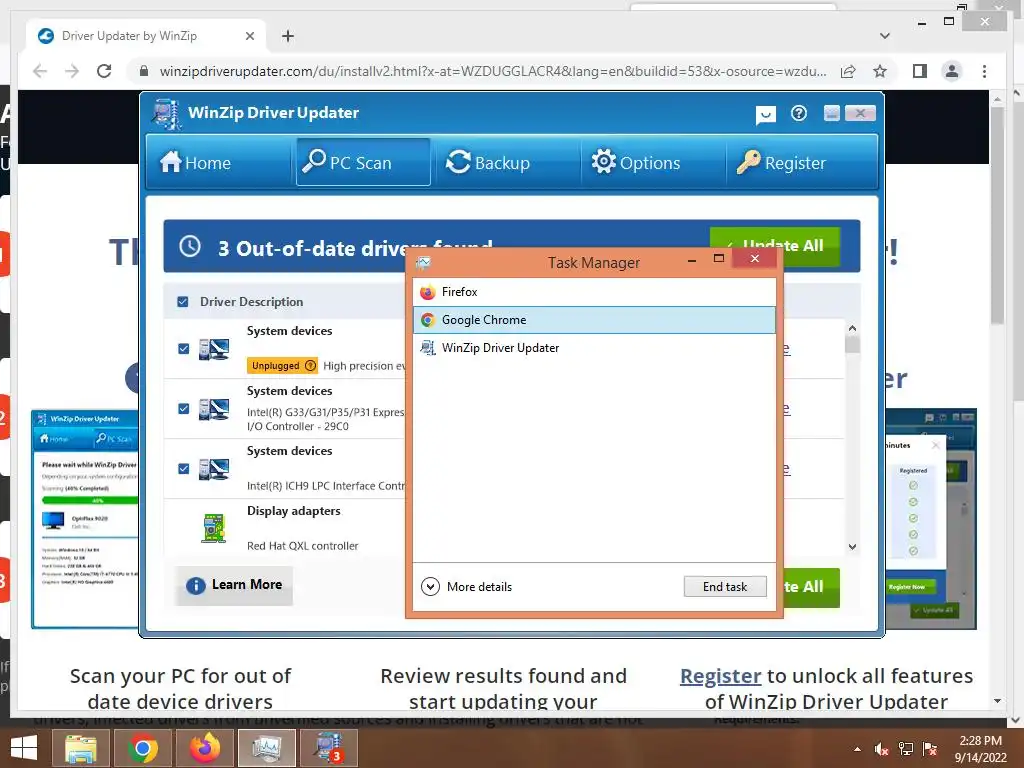Click the Chrome icon in Task Manager list
This screenshot has height=768, width=1024.
point(428,320)
